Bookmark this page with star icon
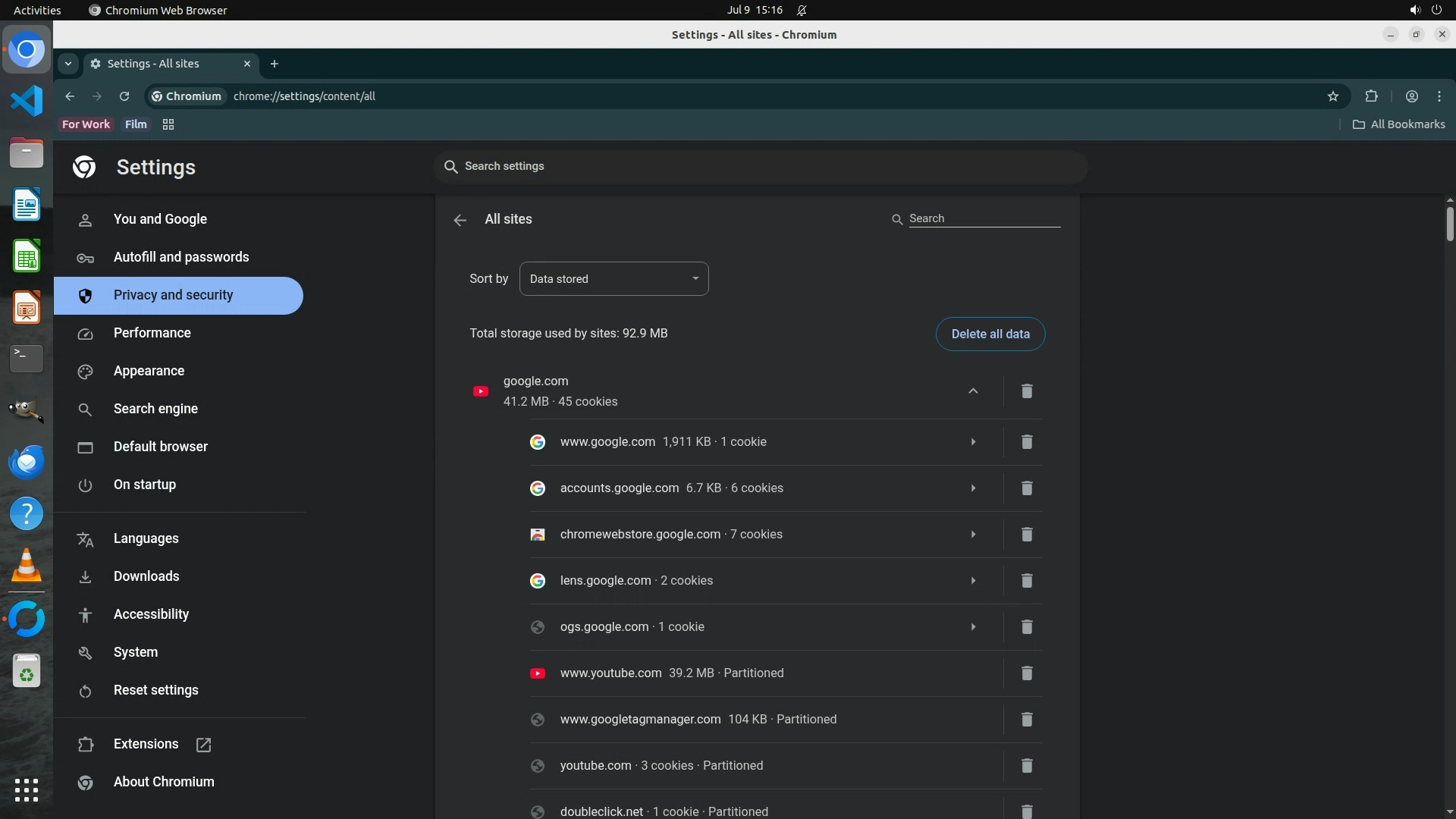Image resolution: width=1456 pixels, height=819 pixels. click(1333, 96)
